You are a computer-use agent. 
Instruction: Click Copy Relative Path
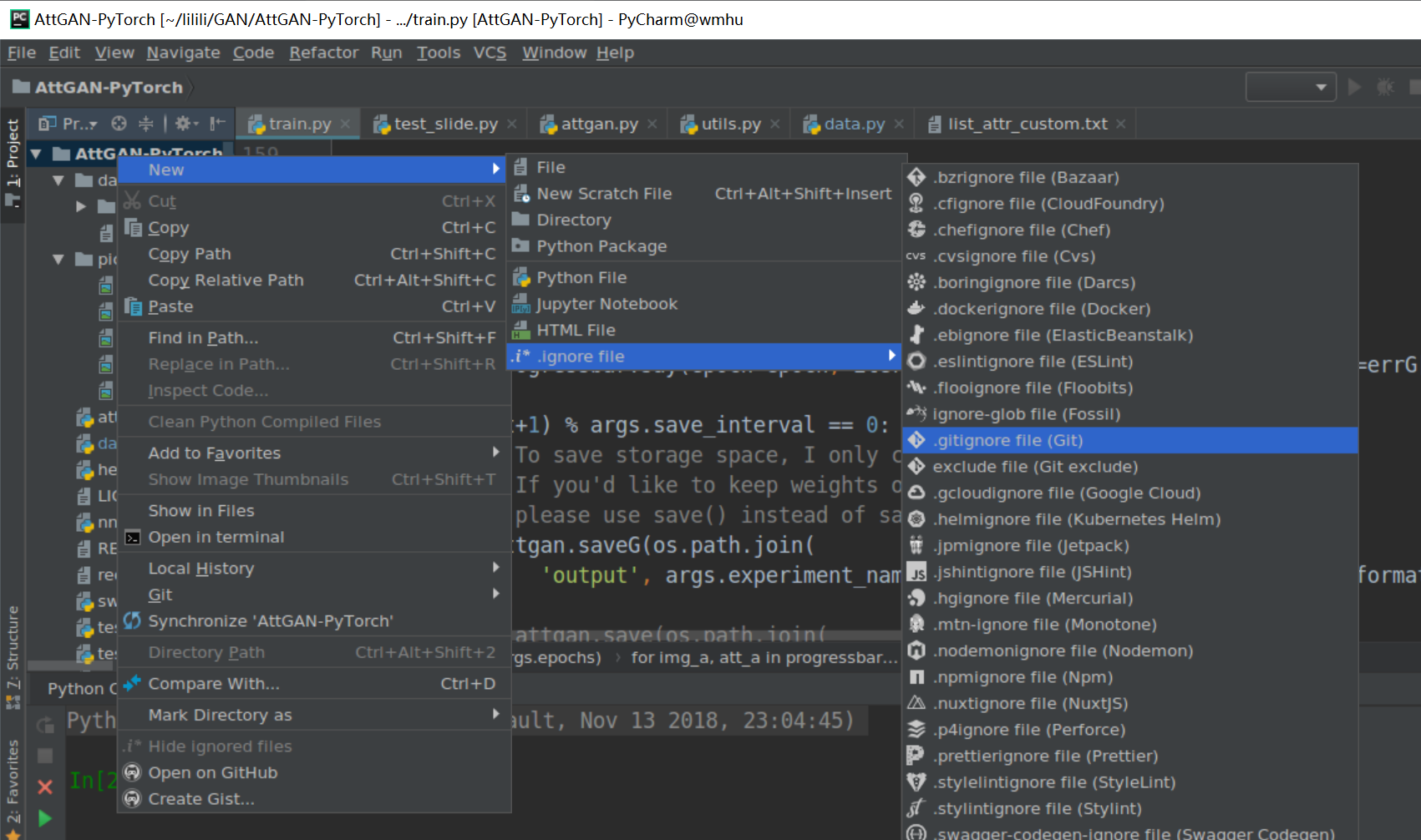312,281
